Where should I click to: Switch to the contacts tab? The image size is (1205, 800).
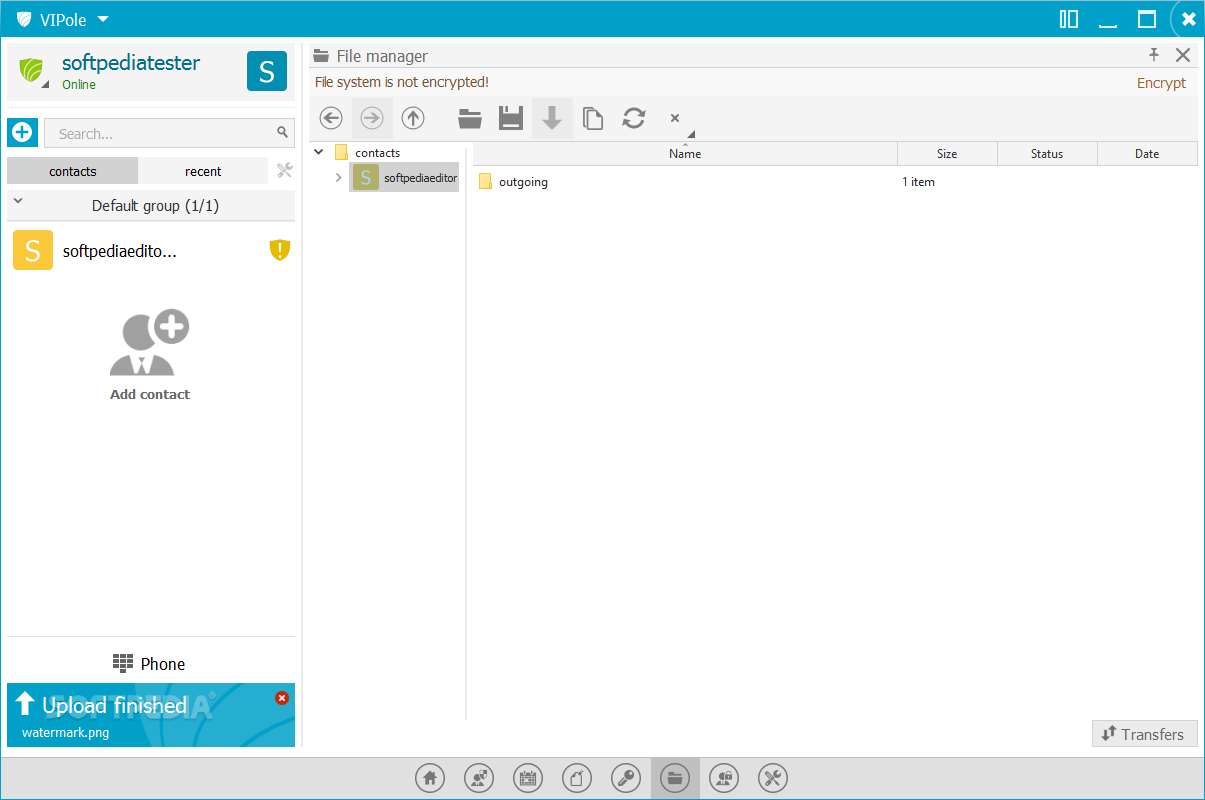click(x=73, y=171)
